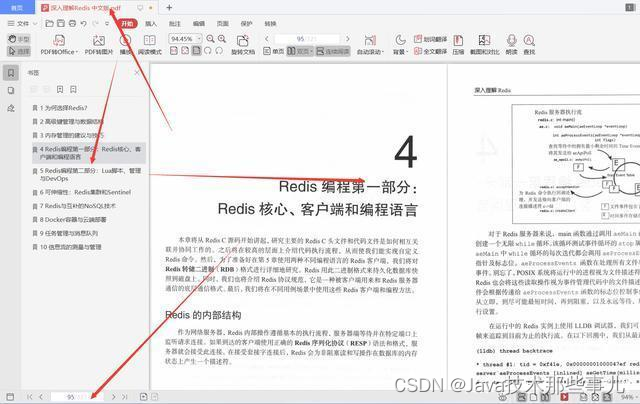This screenshot has height=404, width=640.
Task: Open bookmark 9 任务管理与消息队列
Action: point(65,233)
